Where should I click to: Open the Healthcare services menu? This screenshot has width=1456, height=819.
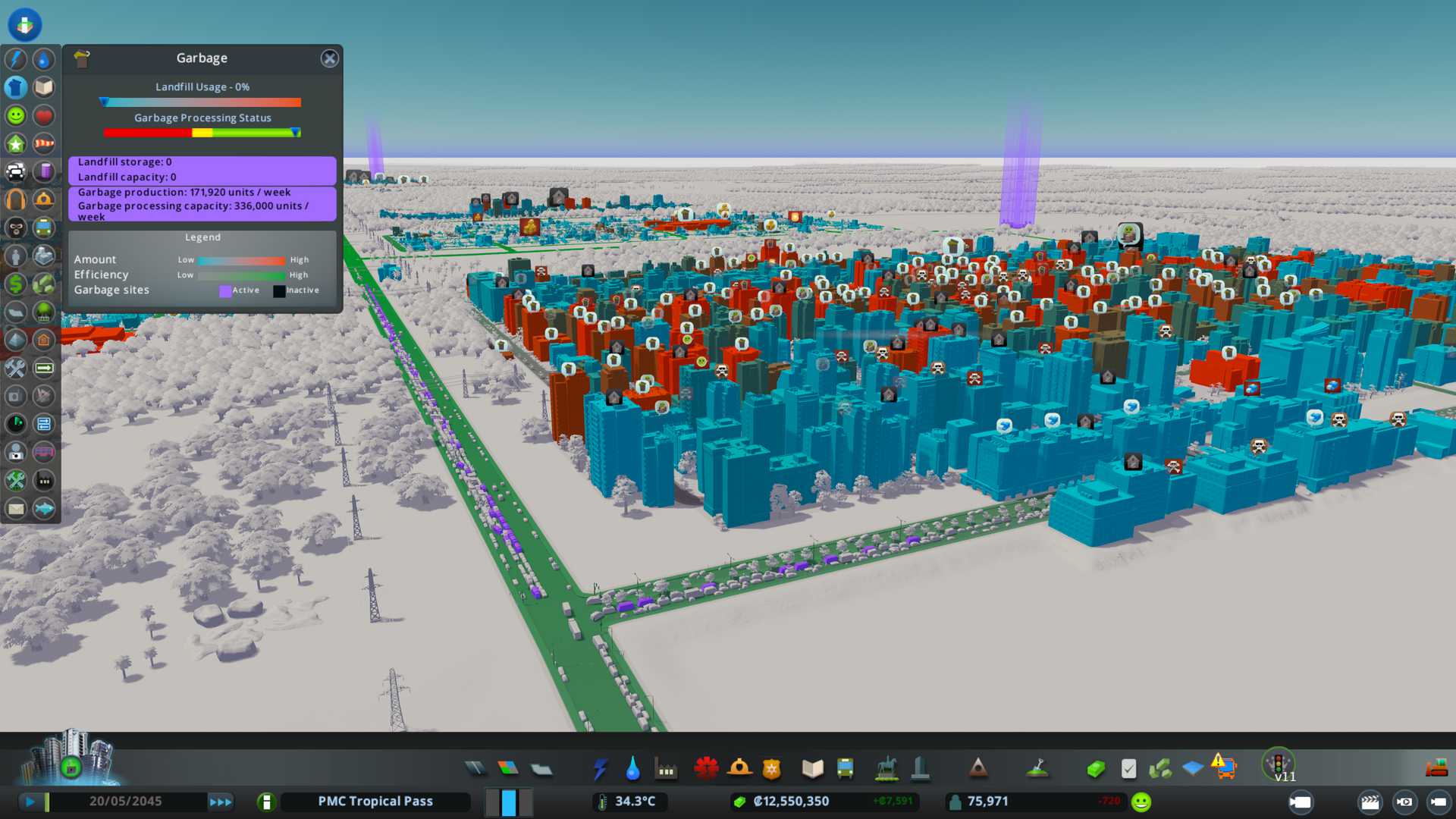click(x=706, y=769)
